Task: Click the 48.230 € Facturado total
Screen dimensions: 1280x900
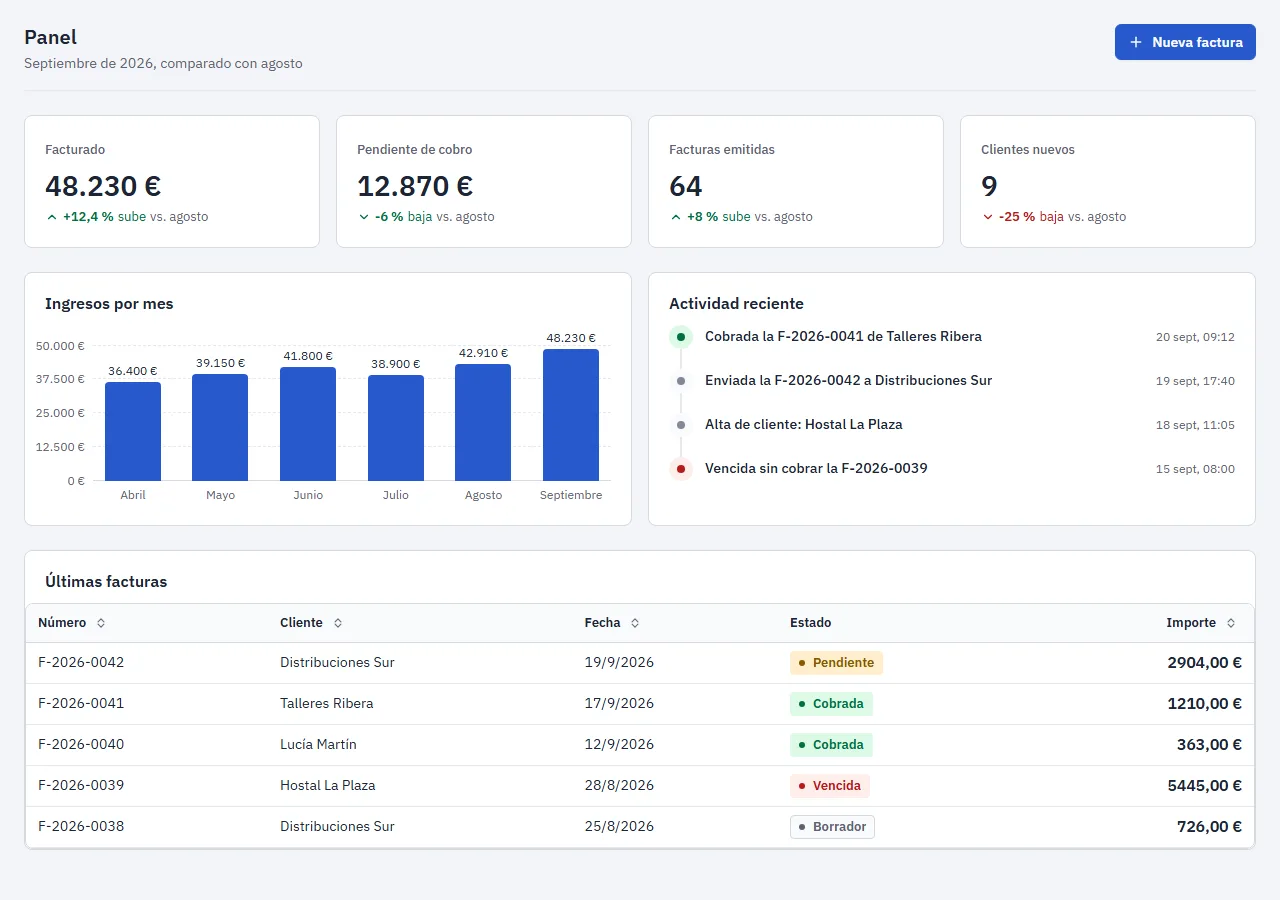Action: [103, 187]
